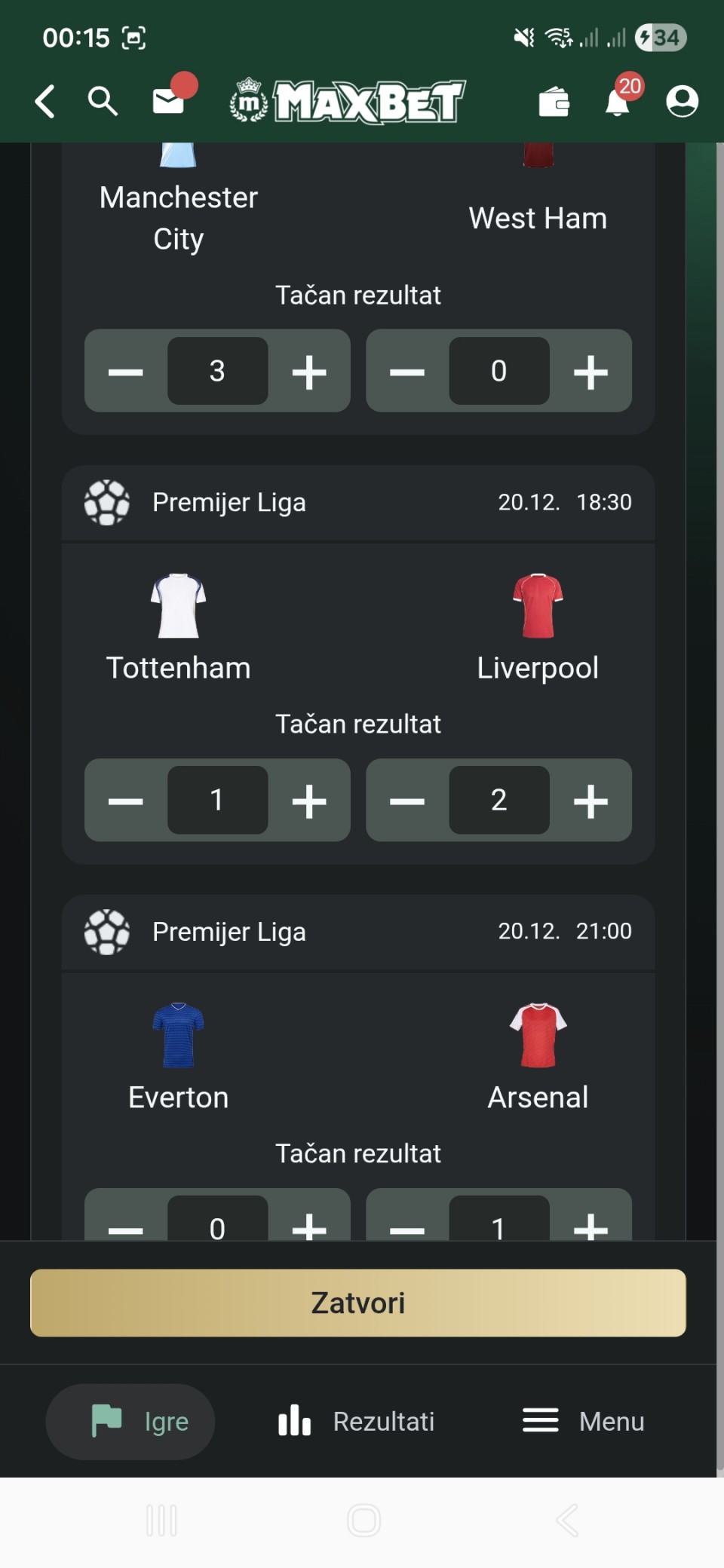Switch to the Igre tab
724x1568 pixels.
pyautogui.click(x=130, y=1422)
